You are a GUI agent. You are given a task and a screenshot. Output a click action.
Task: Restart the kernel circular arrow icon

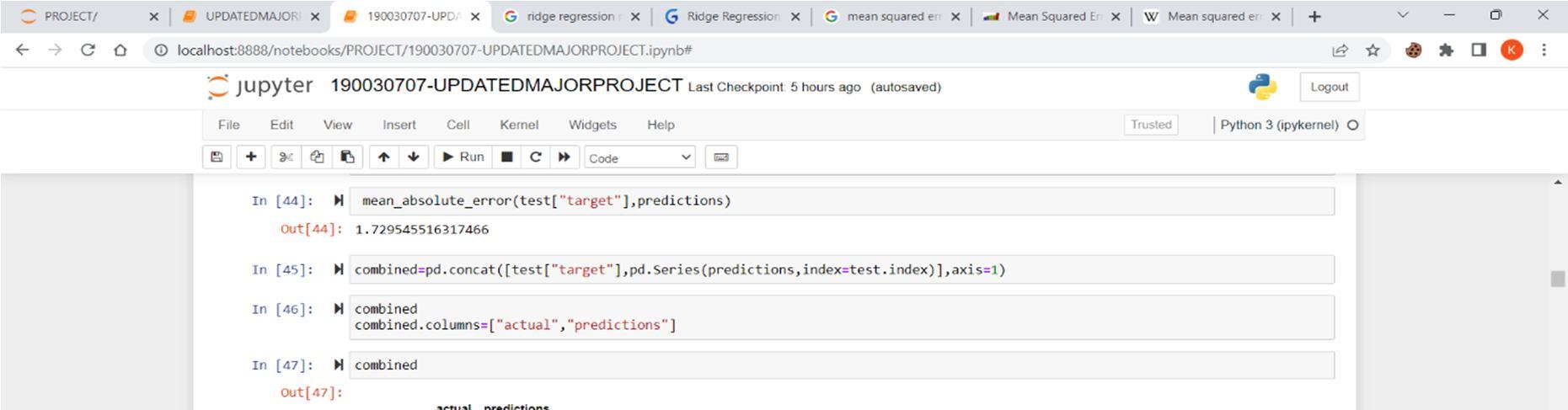[x=535, y=157]
